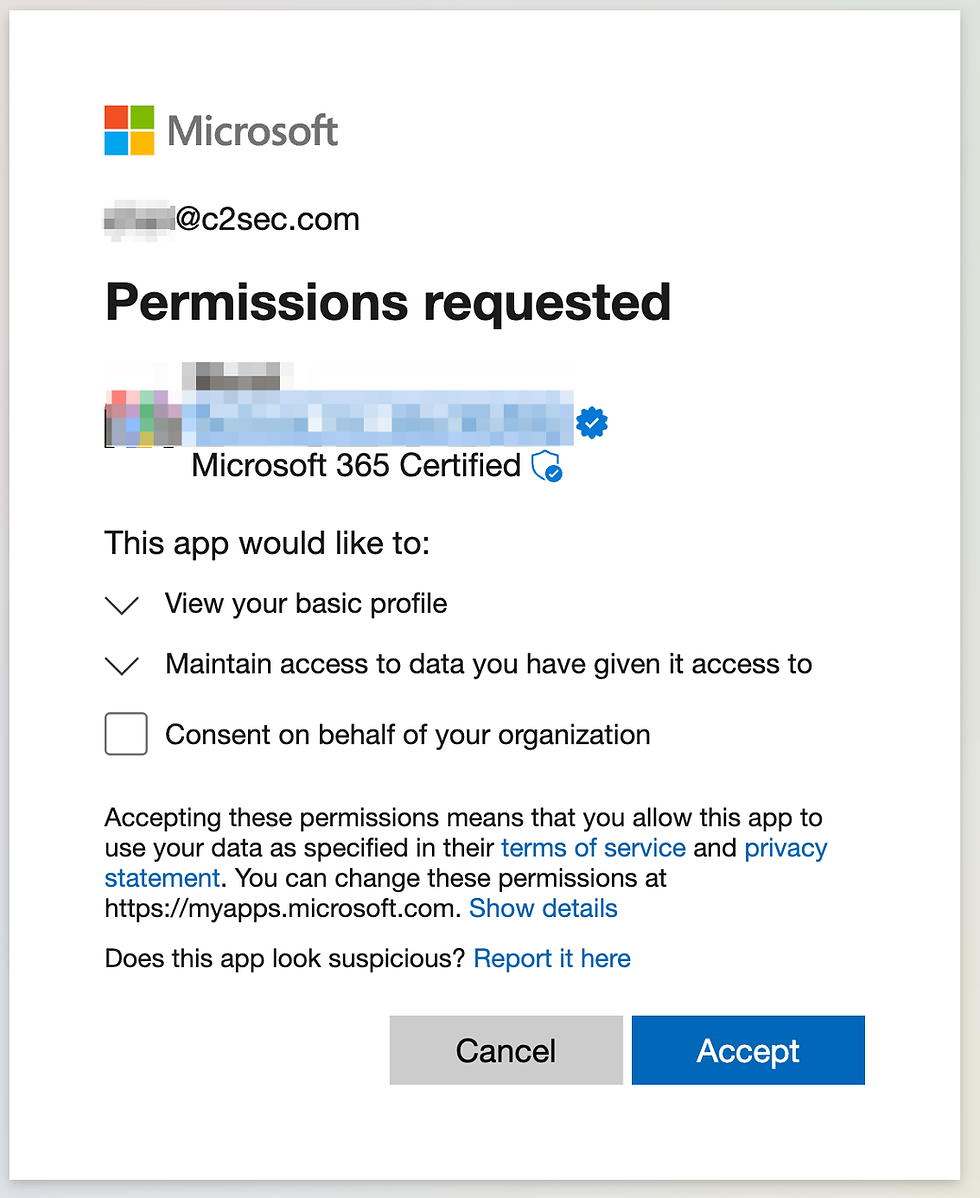This screenshot has height=1198, width=980.
Task: Click the blue verified publisher badge
Action: point(592,423)
